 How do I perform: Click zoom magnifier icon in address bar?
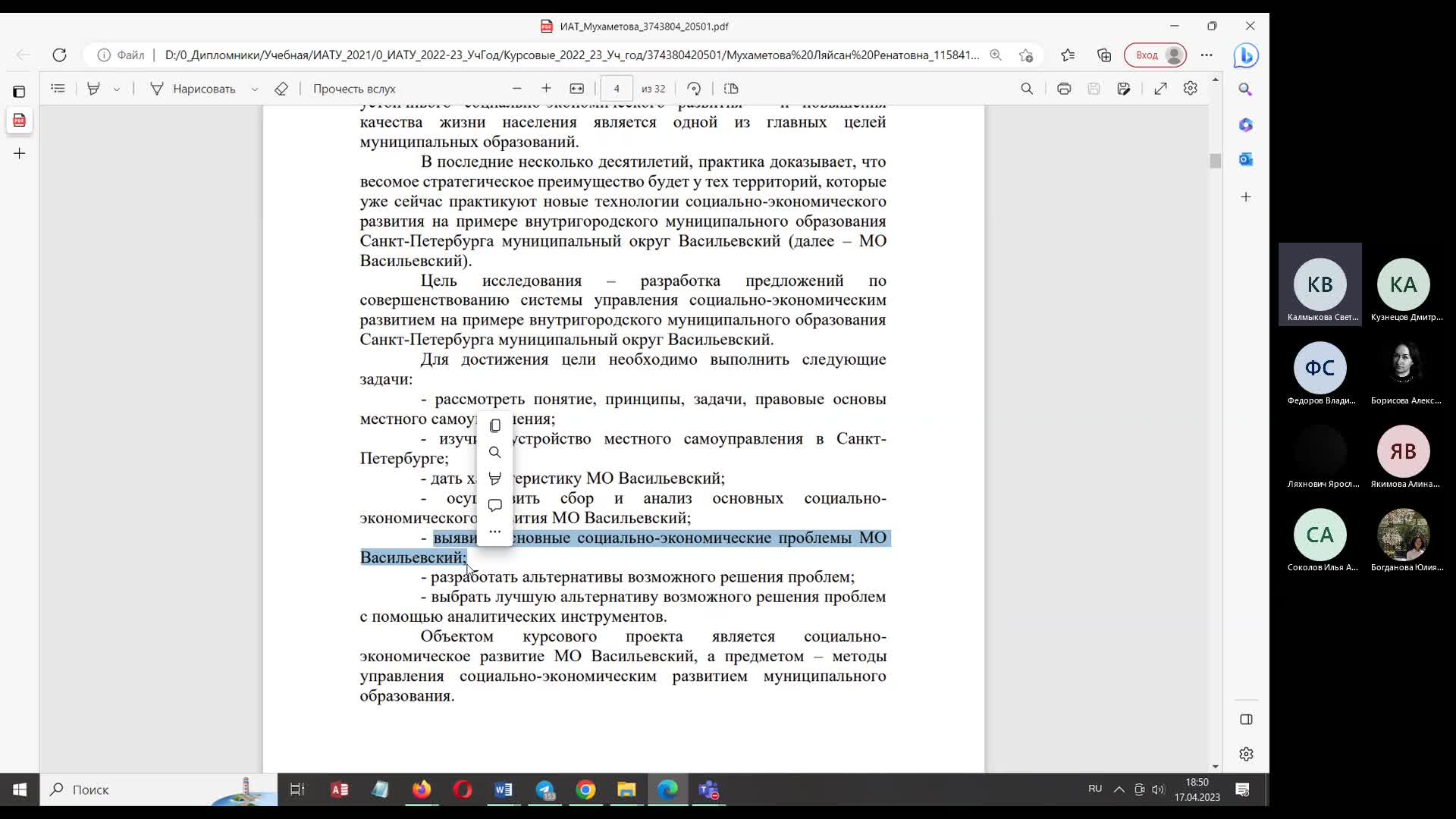click(996, 55)
